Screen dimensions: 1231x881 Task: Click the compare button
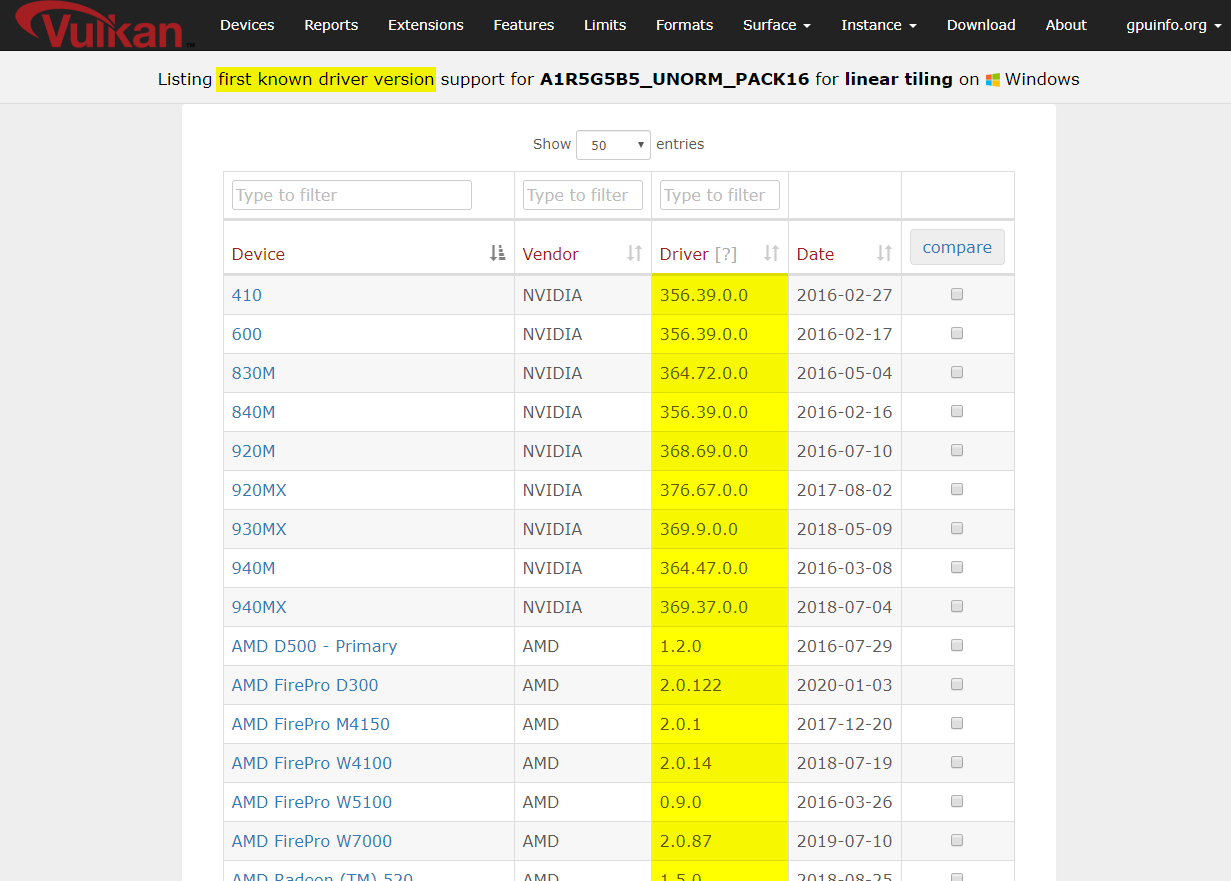957,247
